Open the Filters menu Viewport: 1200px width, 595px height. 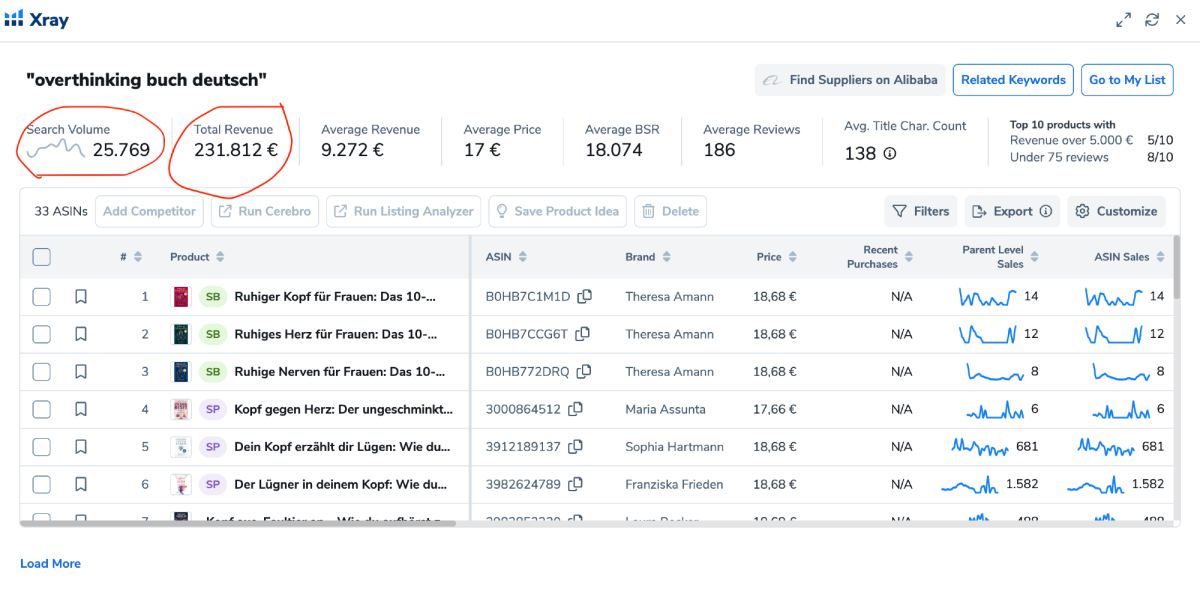[x=921, y=211]
